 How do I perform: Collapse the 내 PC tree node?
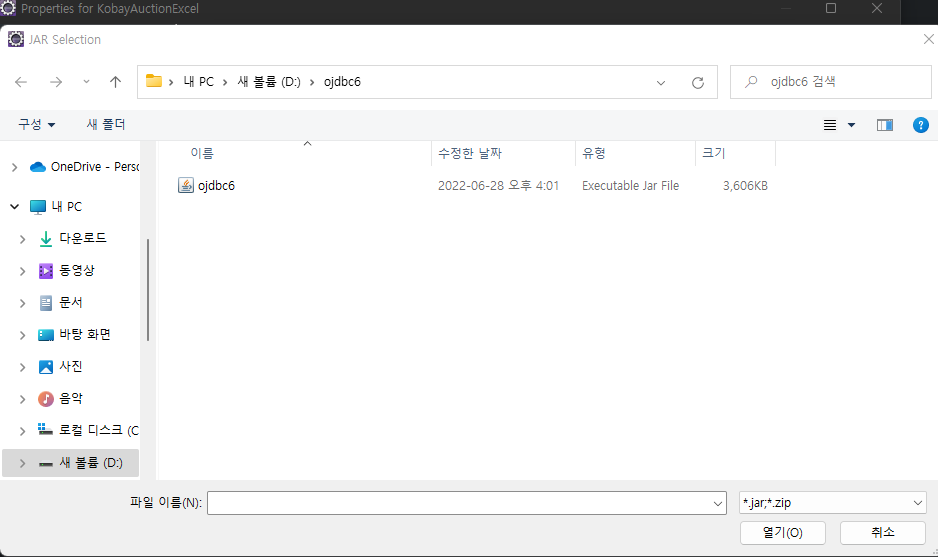[x=14, y=206]
